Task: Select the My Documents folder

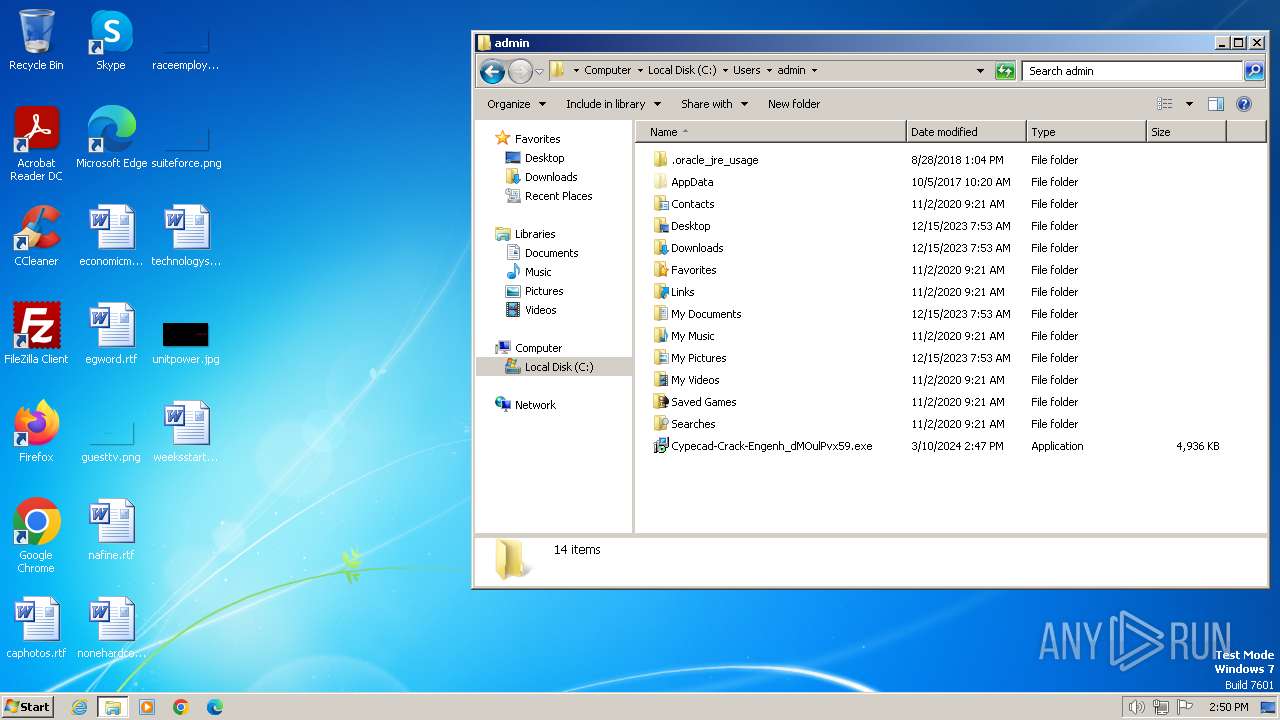Action: point(706,314)
